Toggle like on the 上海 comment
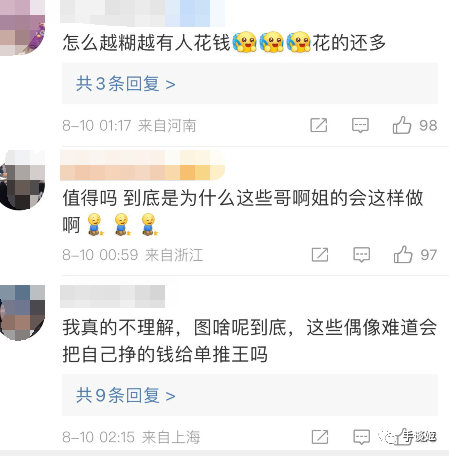 [402, 437]
